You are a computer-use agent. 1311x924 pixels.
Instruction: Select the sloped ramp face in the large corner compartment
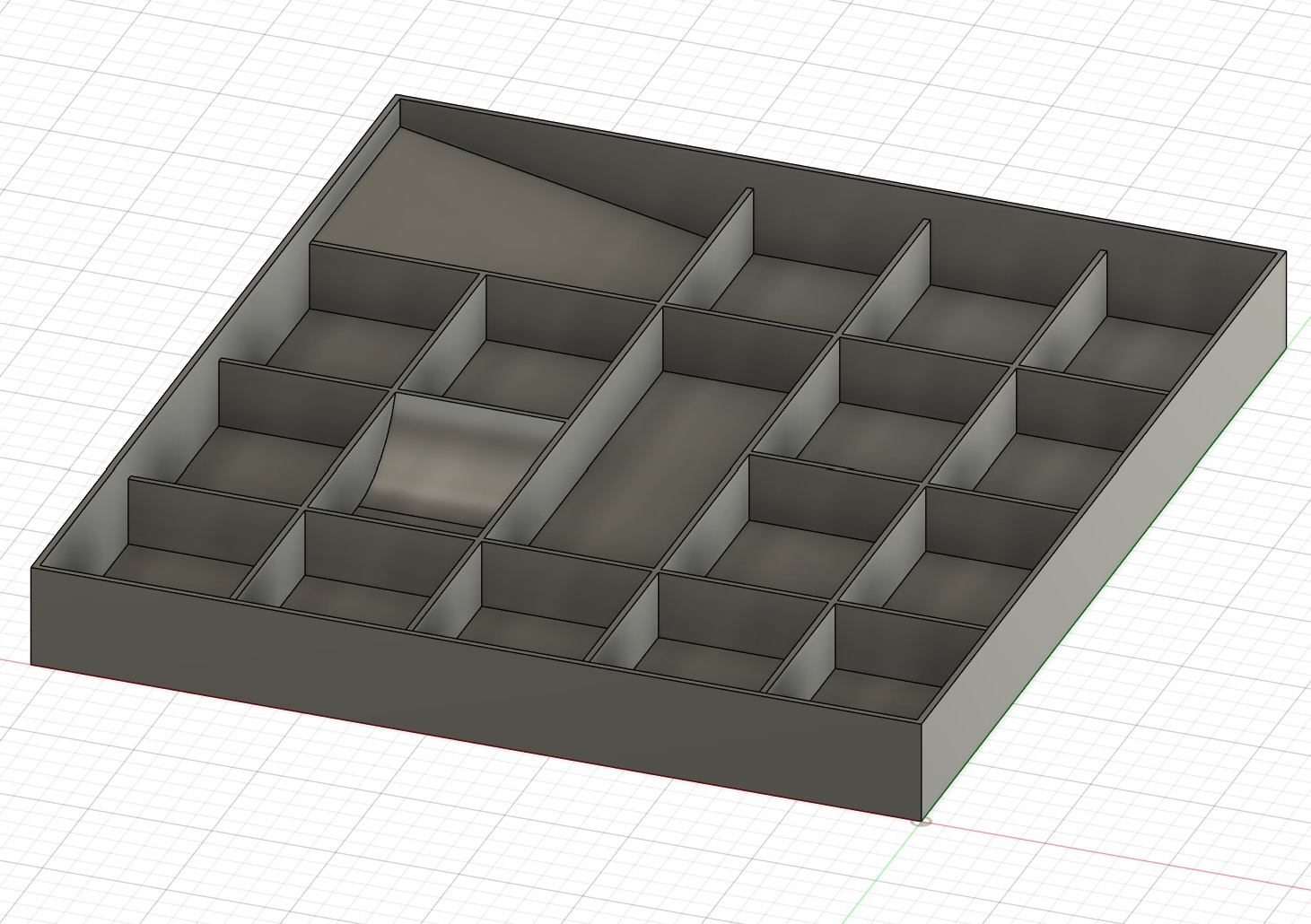click(x=511, y=215)
